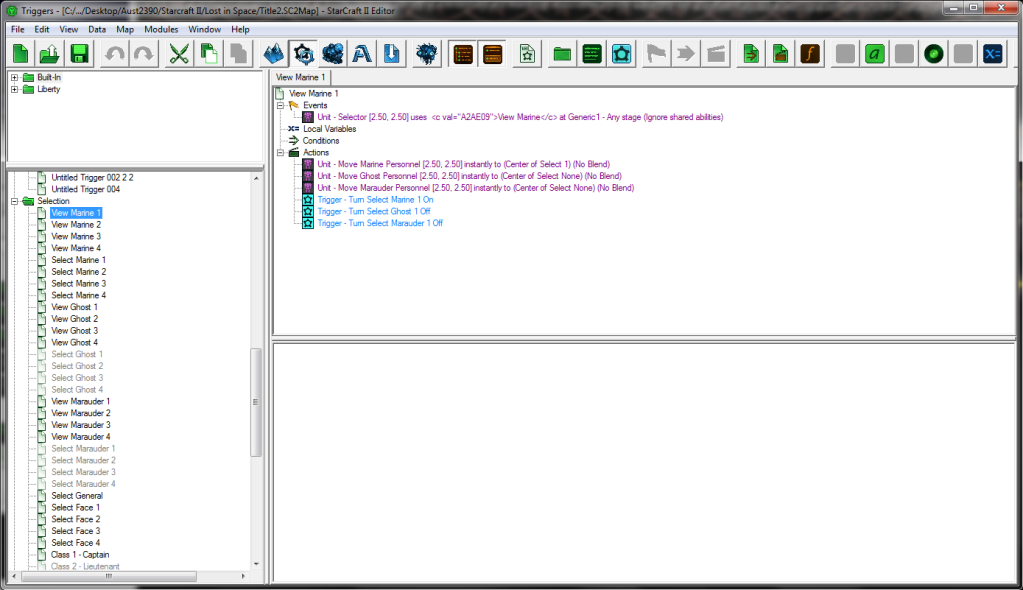The image size is (1023, 590).
Task: Open the Help menu
Action: [240, 29]
